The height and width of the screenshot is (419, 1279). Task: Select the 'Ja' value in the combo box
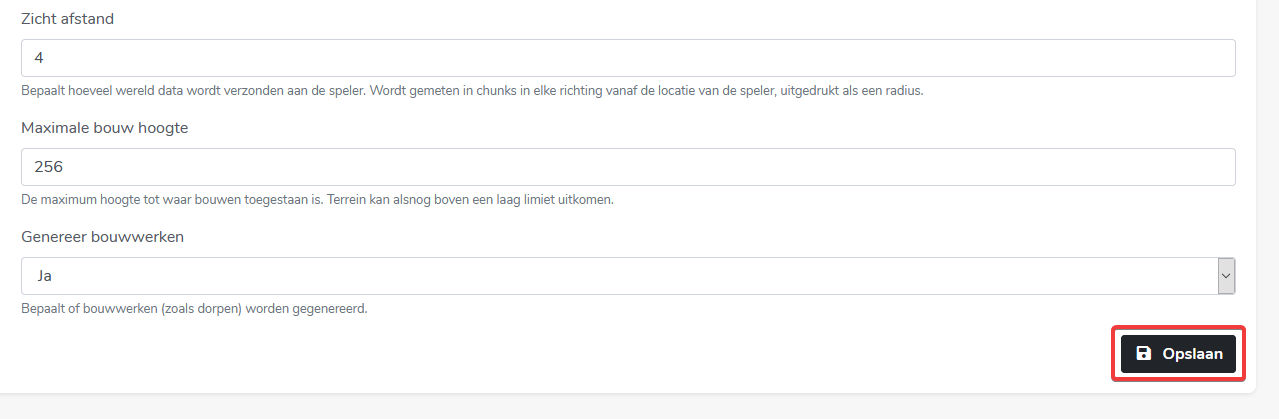[x=43, y=276]
